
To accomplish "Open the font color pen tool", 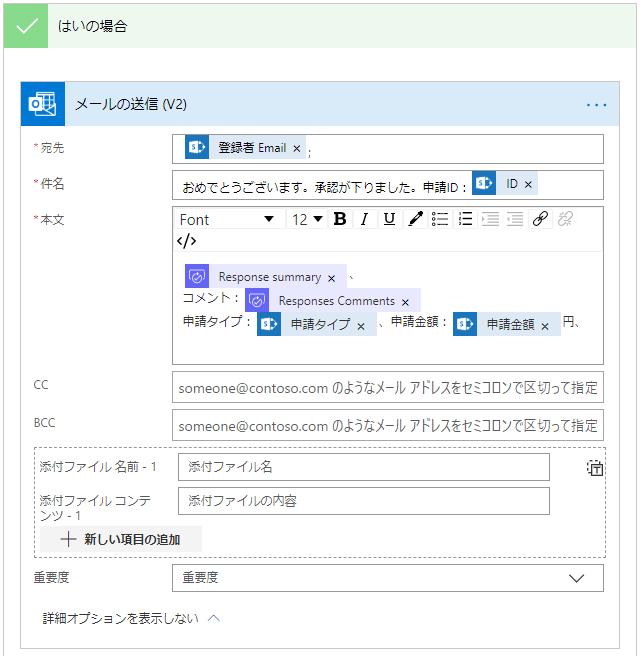I will click(x=415, y=219).
